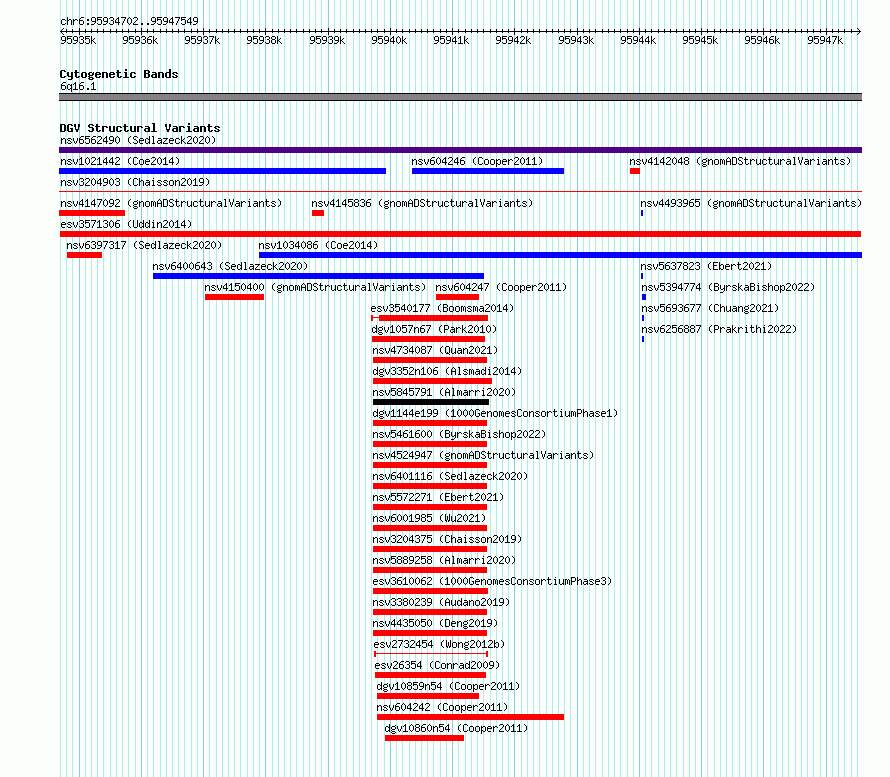The image size is (890, 777).
Task: Click nsv5845791 (Almarri2020) label
Action: pos(444,392)
